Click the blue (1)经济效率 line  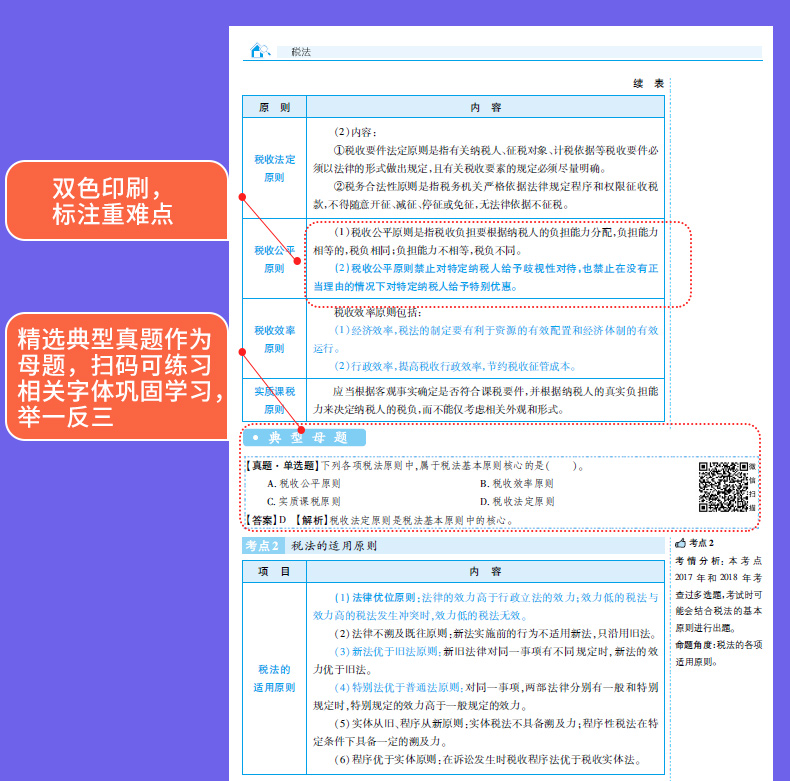point(486,339)
